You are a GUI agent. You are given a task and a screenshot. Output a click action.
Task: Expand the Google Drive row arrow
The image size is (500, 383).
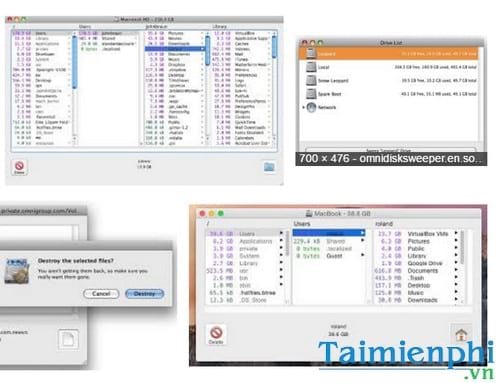[x=456, y=263]
